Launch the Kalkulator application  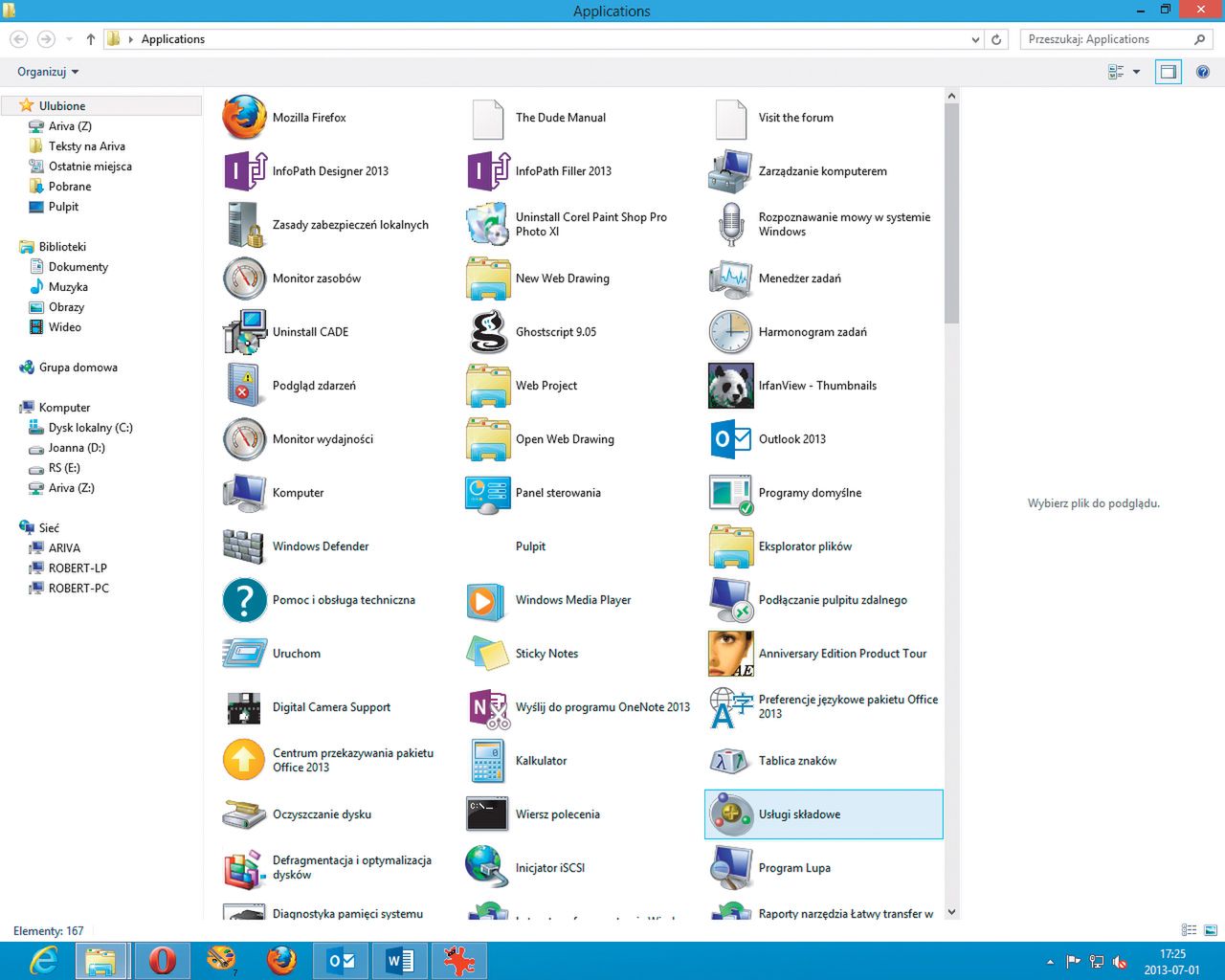488,761
